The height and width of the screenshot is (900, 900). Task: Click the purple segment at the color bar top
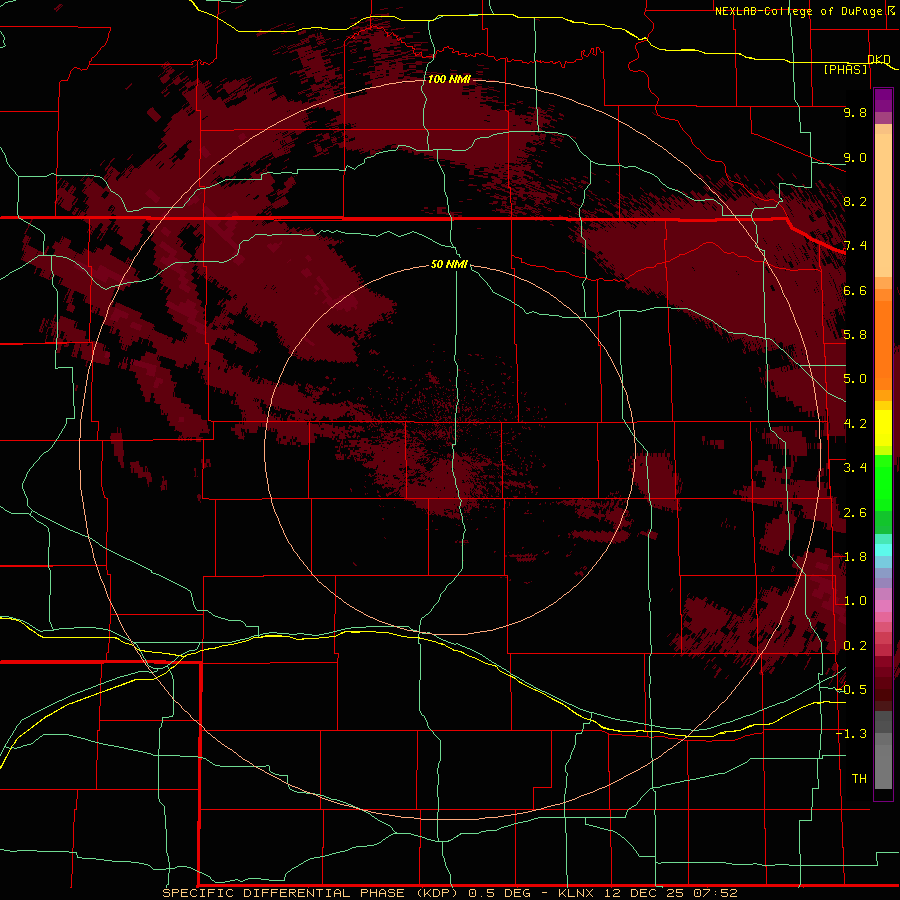tap(883, 100)
